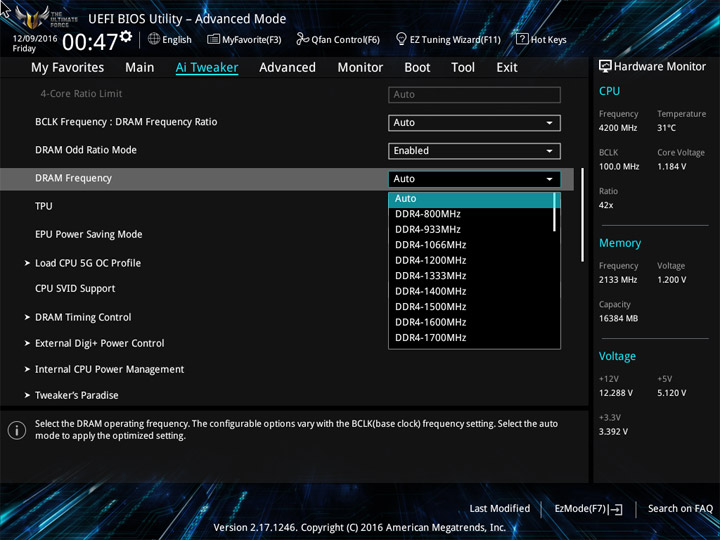Click the Hardware Monitor screen icon

point(605,66)
